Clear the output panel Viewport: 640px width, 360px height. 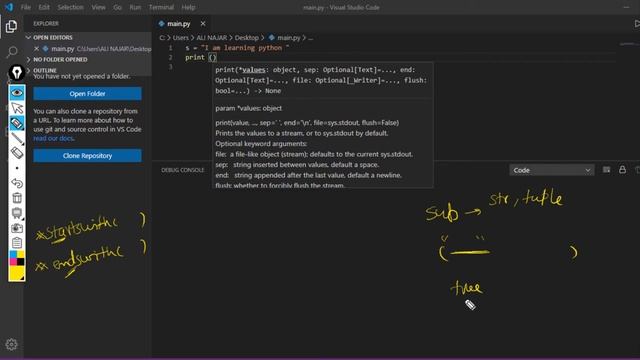607,170
